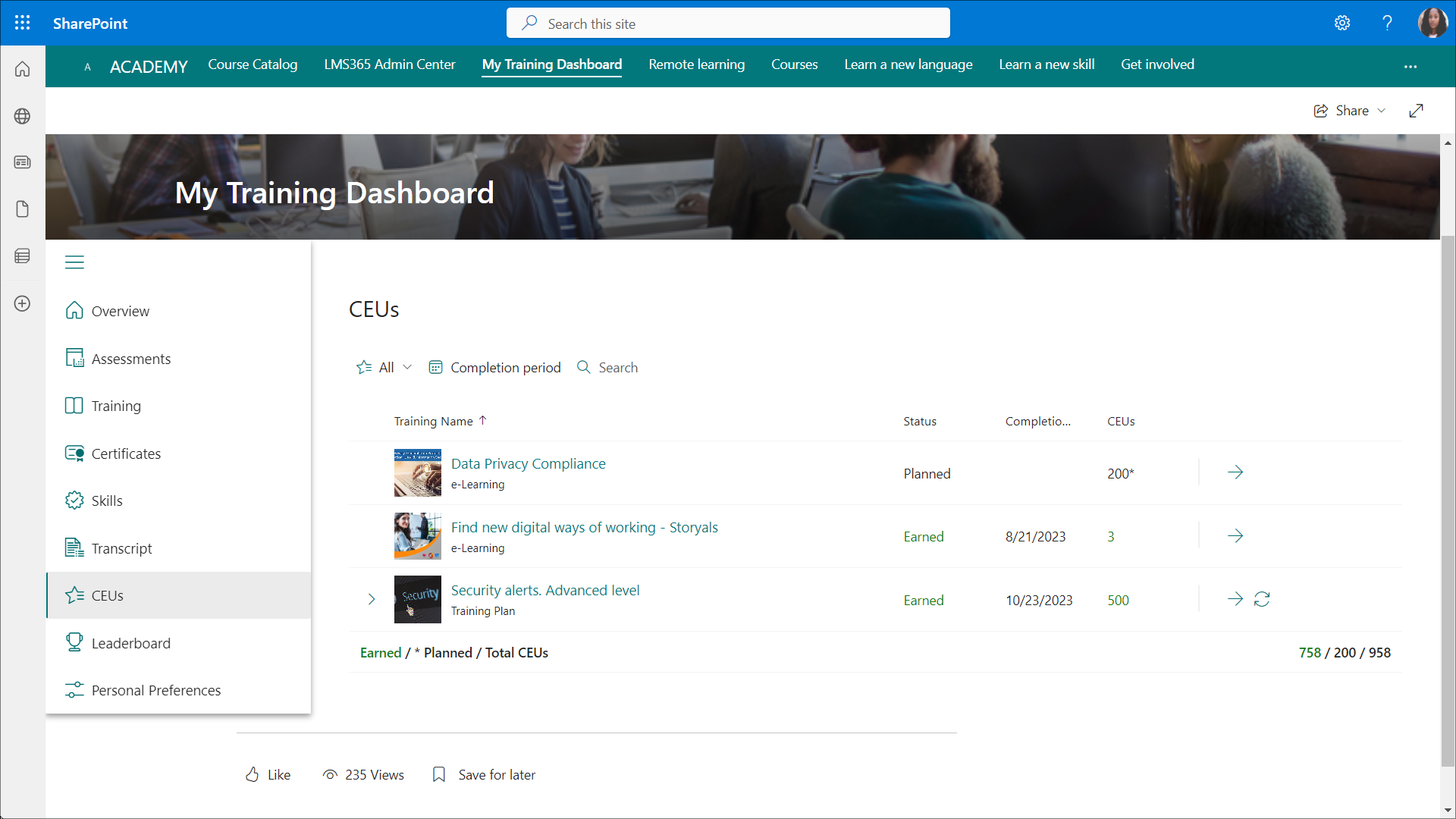This screenshot has height=819, width=1456.
Task: Click the help question mark icon
Action: click(1387, 23)
